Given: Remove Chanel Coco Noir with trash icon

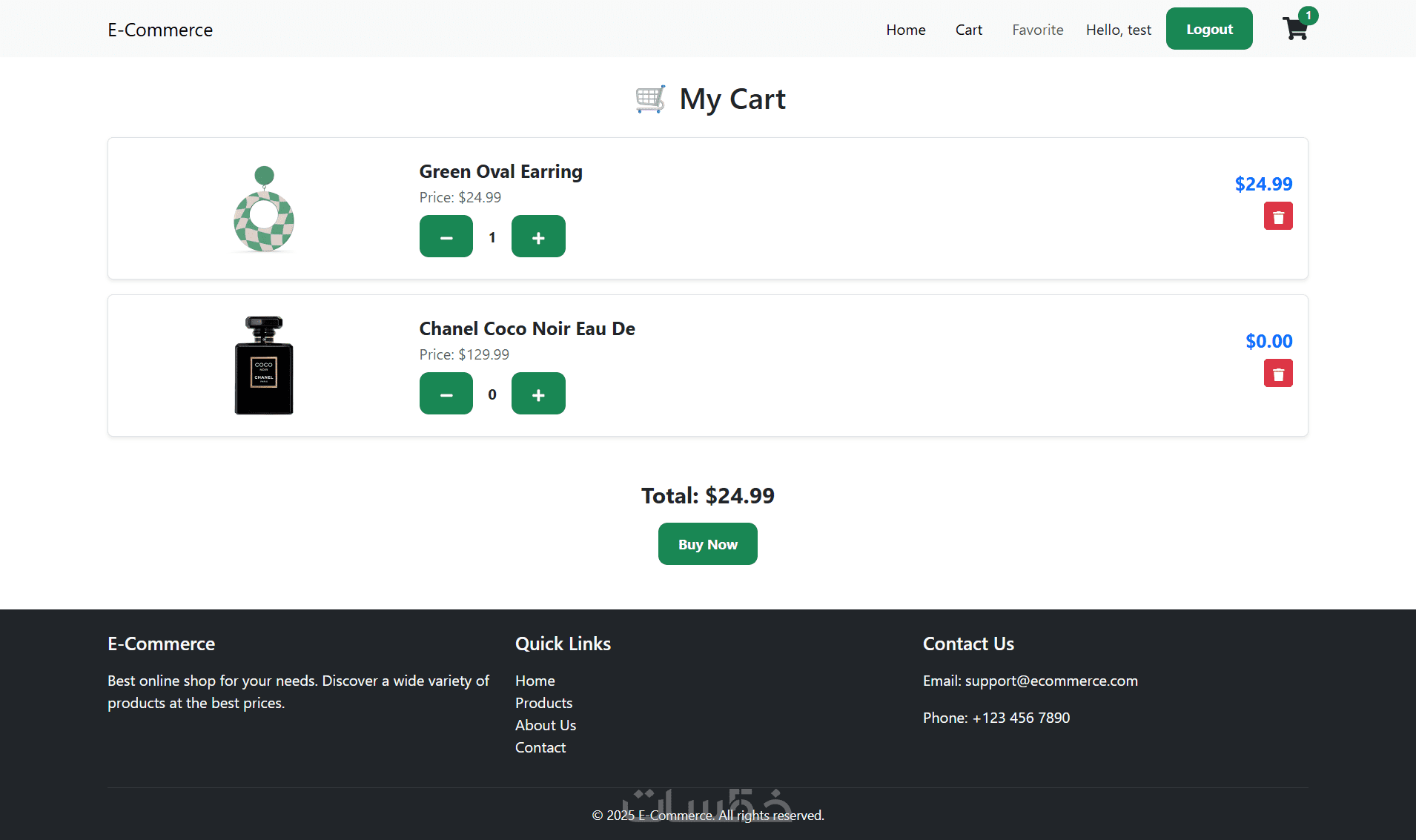Looking at the screenshot, I should (x=1278, y=374).
